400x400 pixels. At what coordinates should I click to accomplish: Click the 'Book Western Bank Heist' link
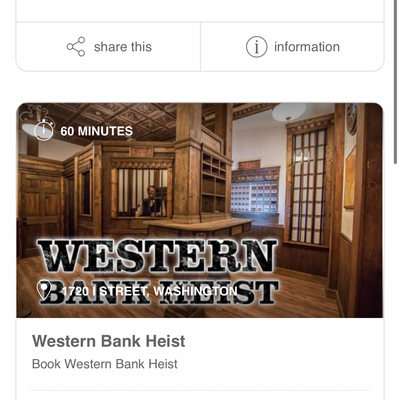(105, 364)
